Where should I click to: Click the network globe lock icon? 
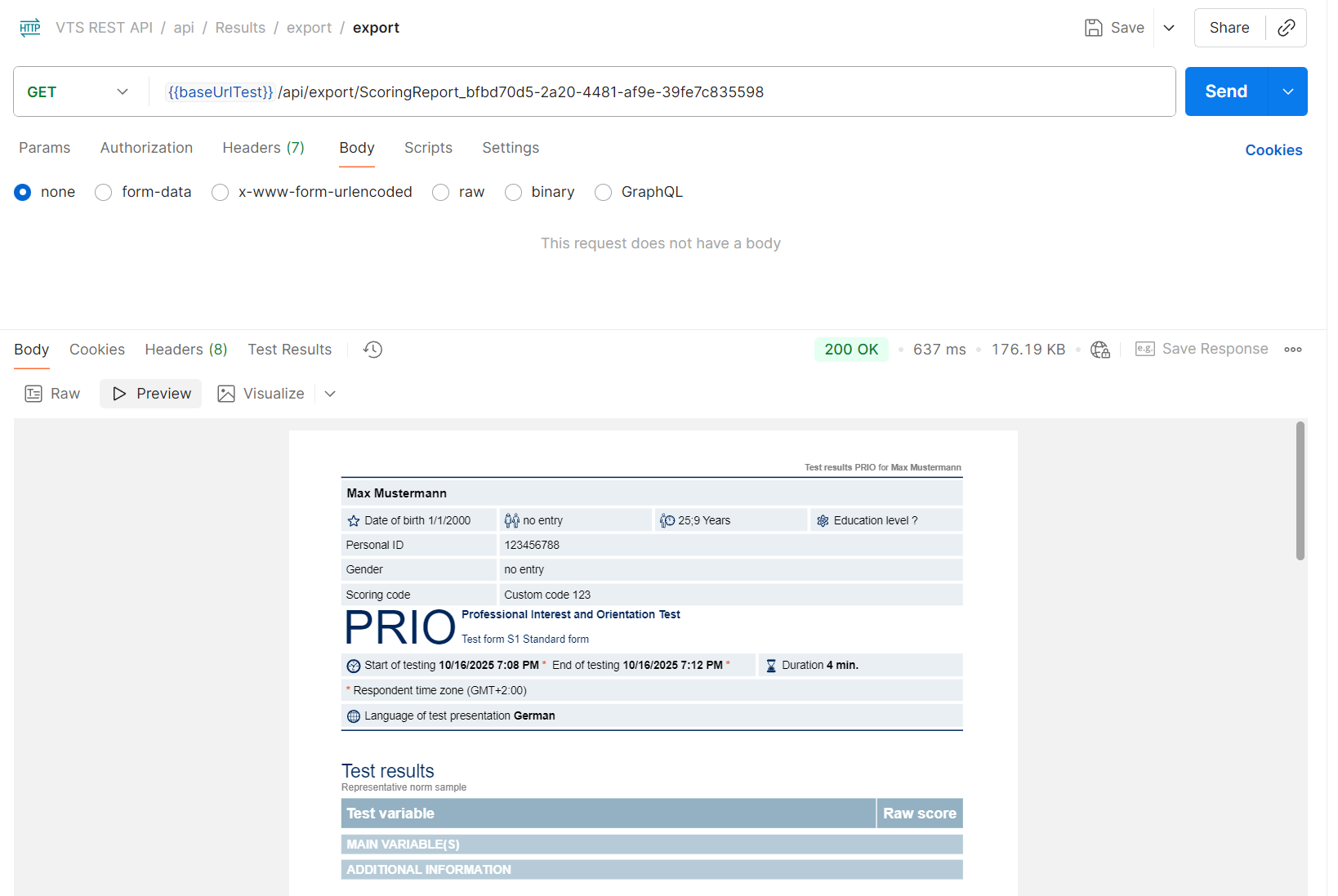point(1100,350)
